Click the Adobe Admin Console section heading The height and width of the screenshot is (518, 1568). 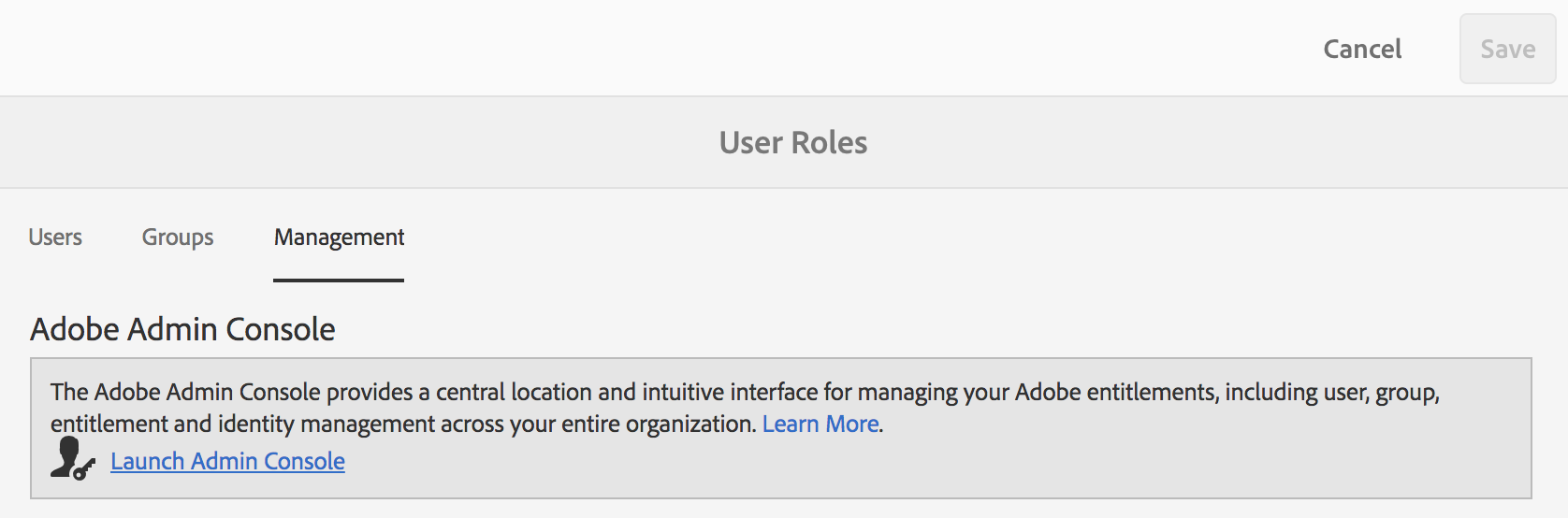point(182,329)
